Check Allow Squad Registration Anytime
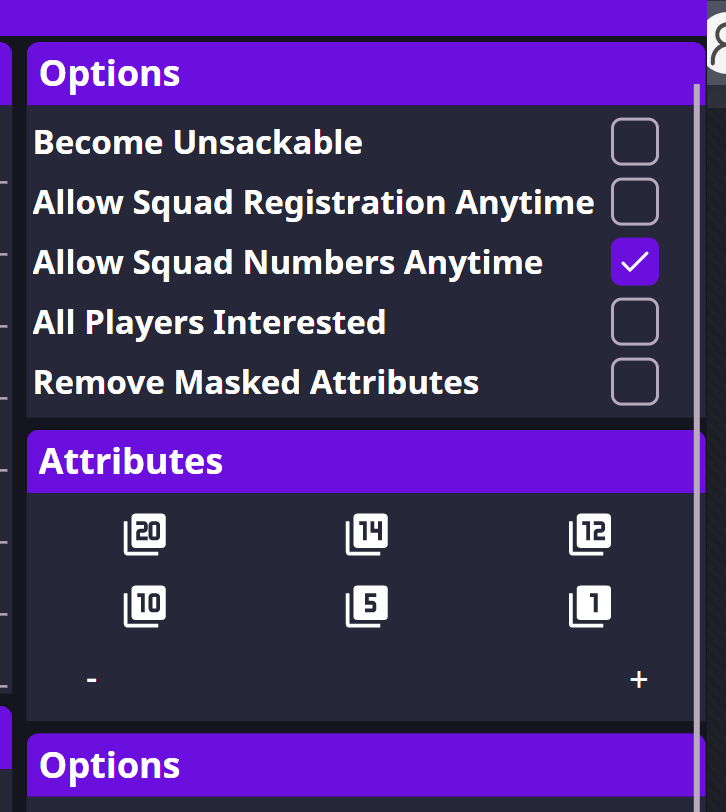The height and width of the screenshot is (812, 726). [x=635, y=201]
